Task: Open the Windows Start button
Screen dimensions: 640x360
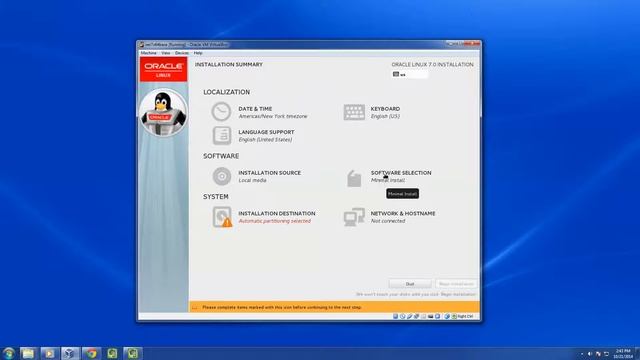Action: [x=8, y=353]
